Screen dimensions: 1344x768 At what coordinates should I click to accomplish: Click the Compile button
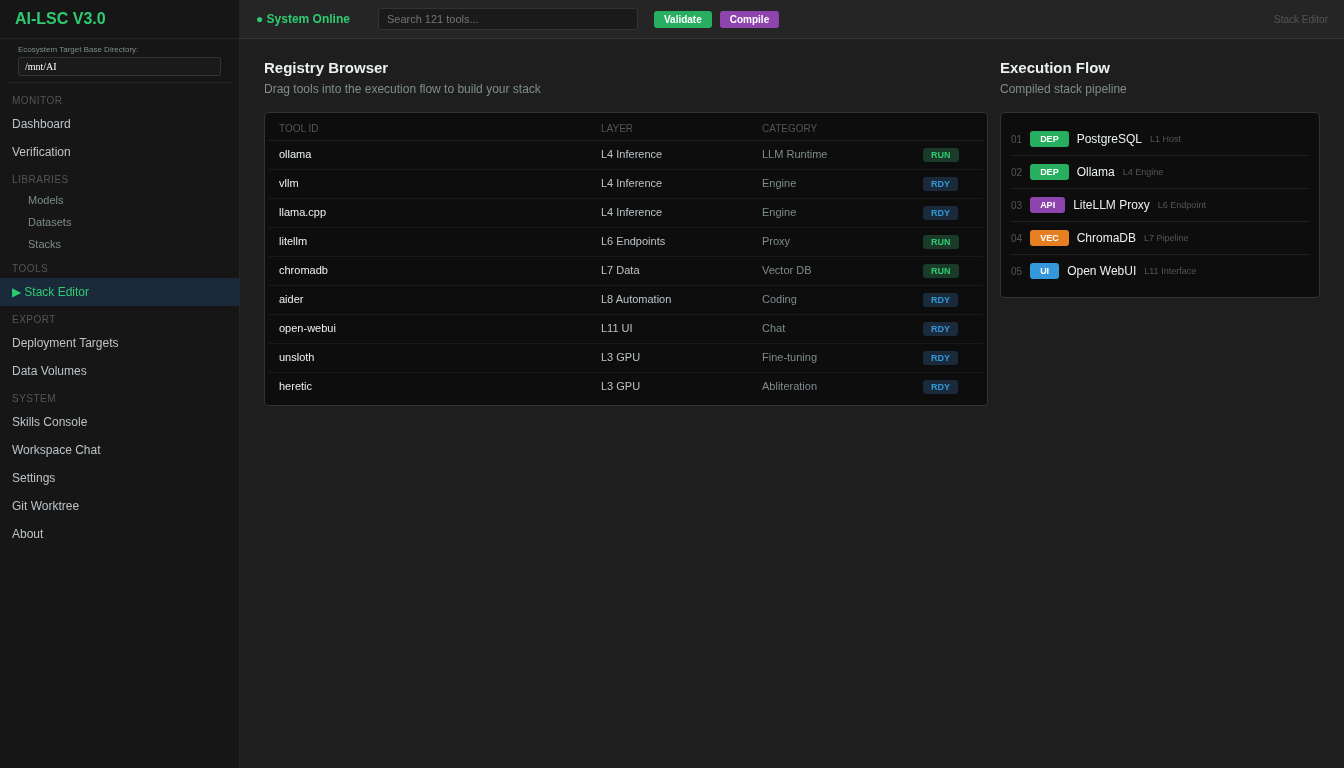pyautogui.click(x=749, y=19)
